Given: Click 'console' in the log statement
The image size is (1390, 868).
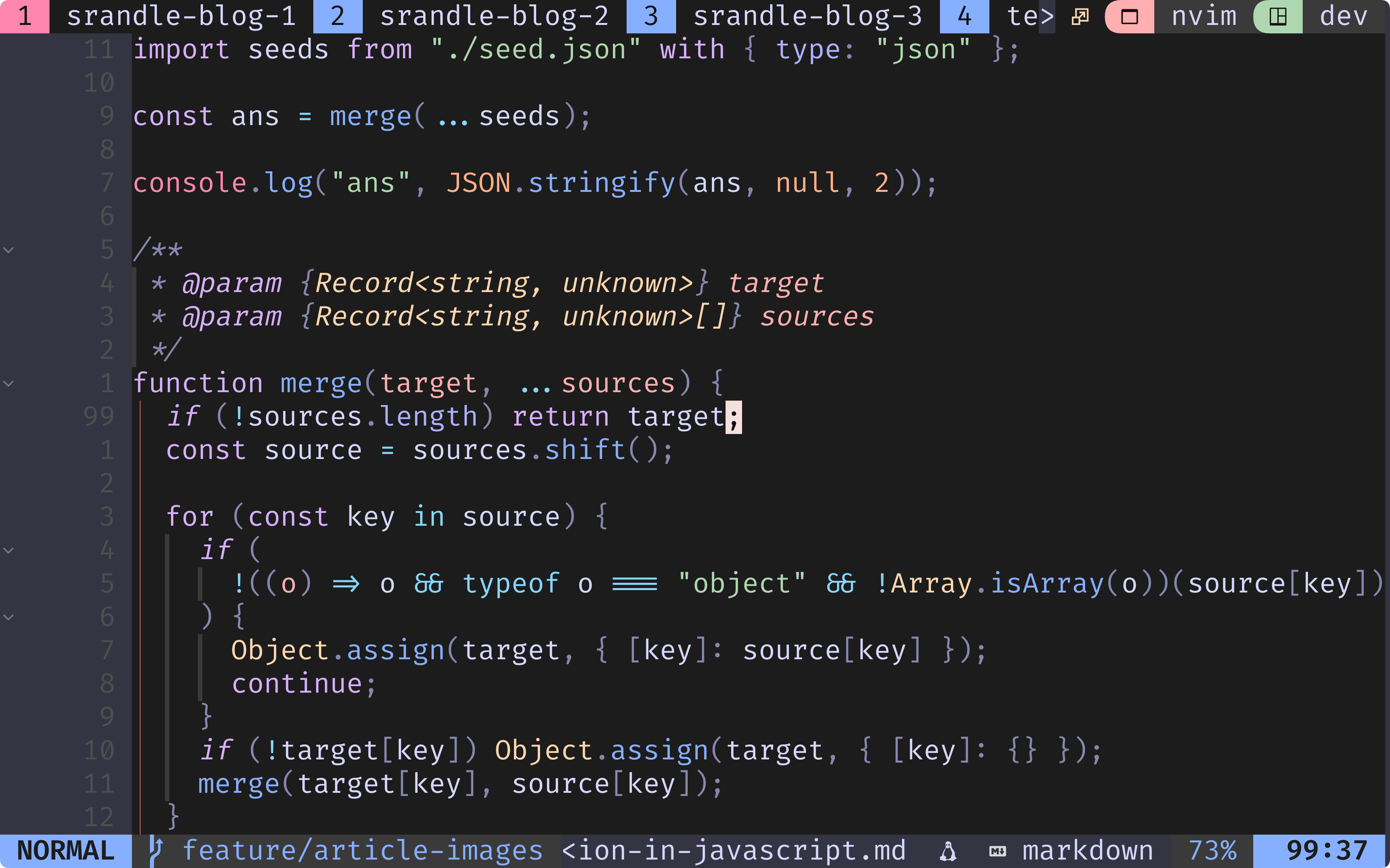Looking at the screenshot, I should 190,184.
